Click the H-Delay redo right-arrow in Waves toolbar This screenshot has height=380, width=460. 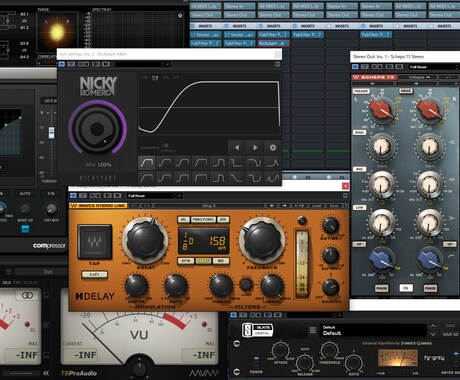[x=284, y=206]
